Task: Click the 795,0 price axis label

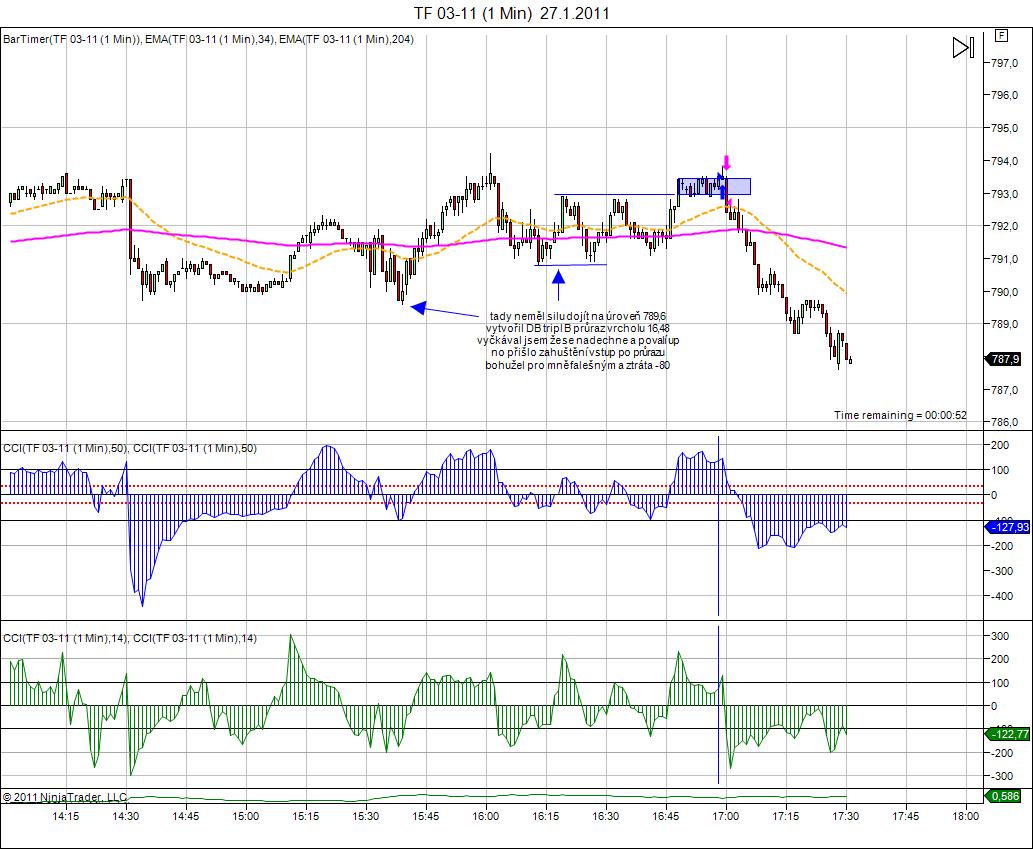Action: [1005, 128]
